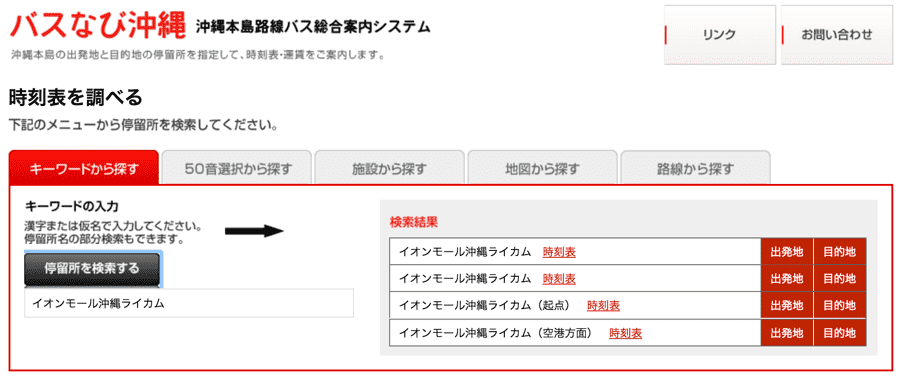Viewport: 900px width, 378px height.
Task: Click the 停留所を検索する search button
Action: pos(92,268)
